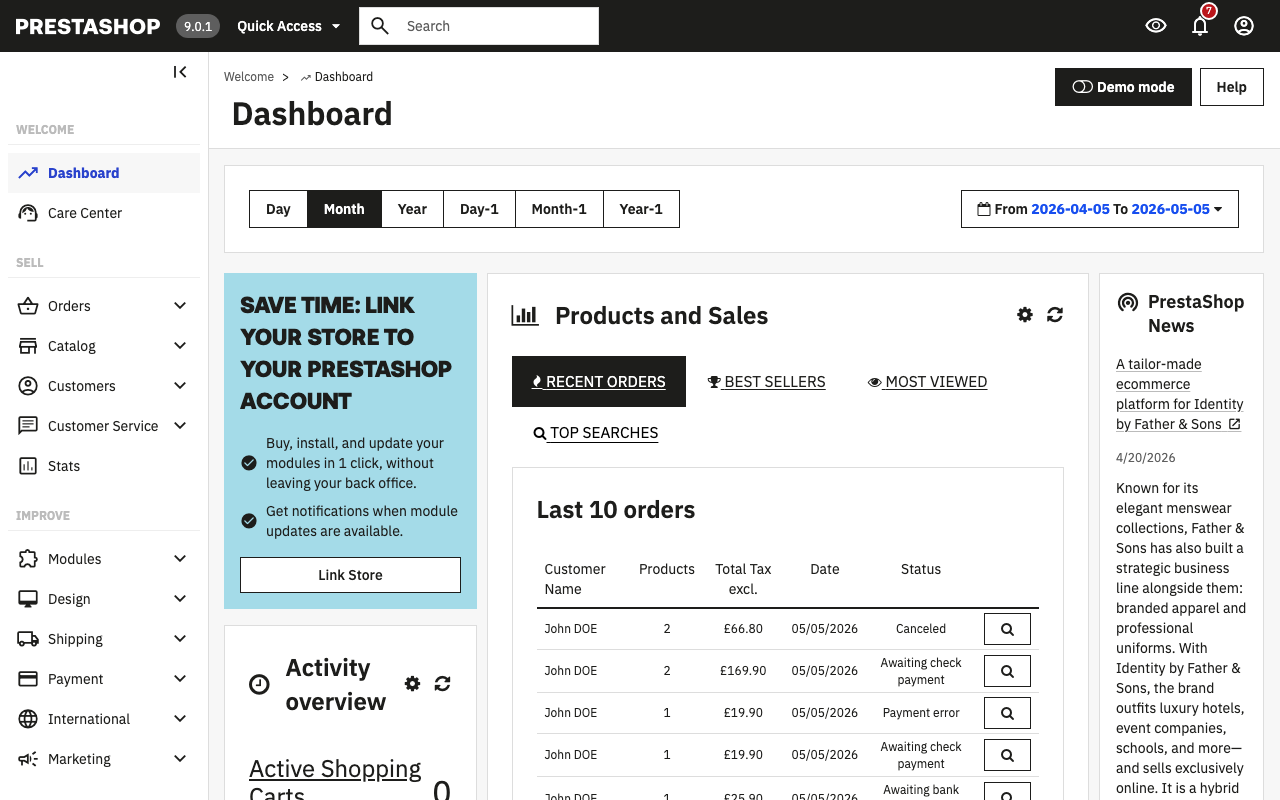Expand the Customers menu chevron

(x=180, y=386)
